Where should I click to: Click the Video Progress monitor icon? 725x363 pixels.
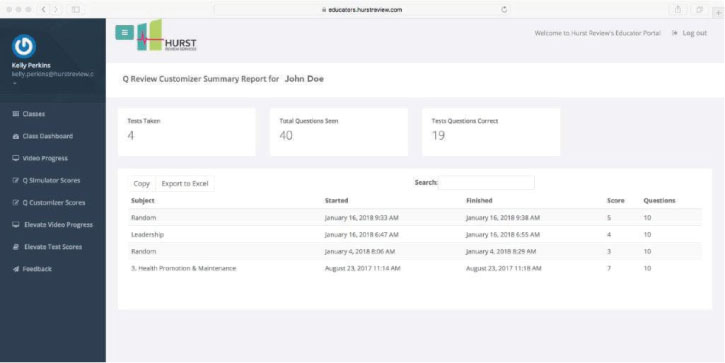[16, 158]
